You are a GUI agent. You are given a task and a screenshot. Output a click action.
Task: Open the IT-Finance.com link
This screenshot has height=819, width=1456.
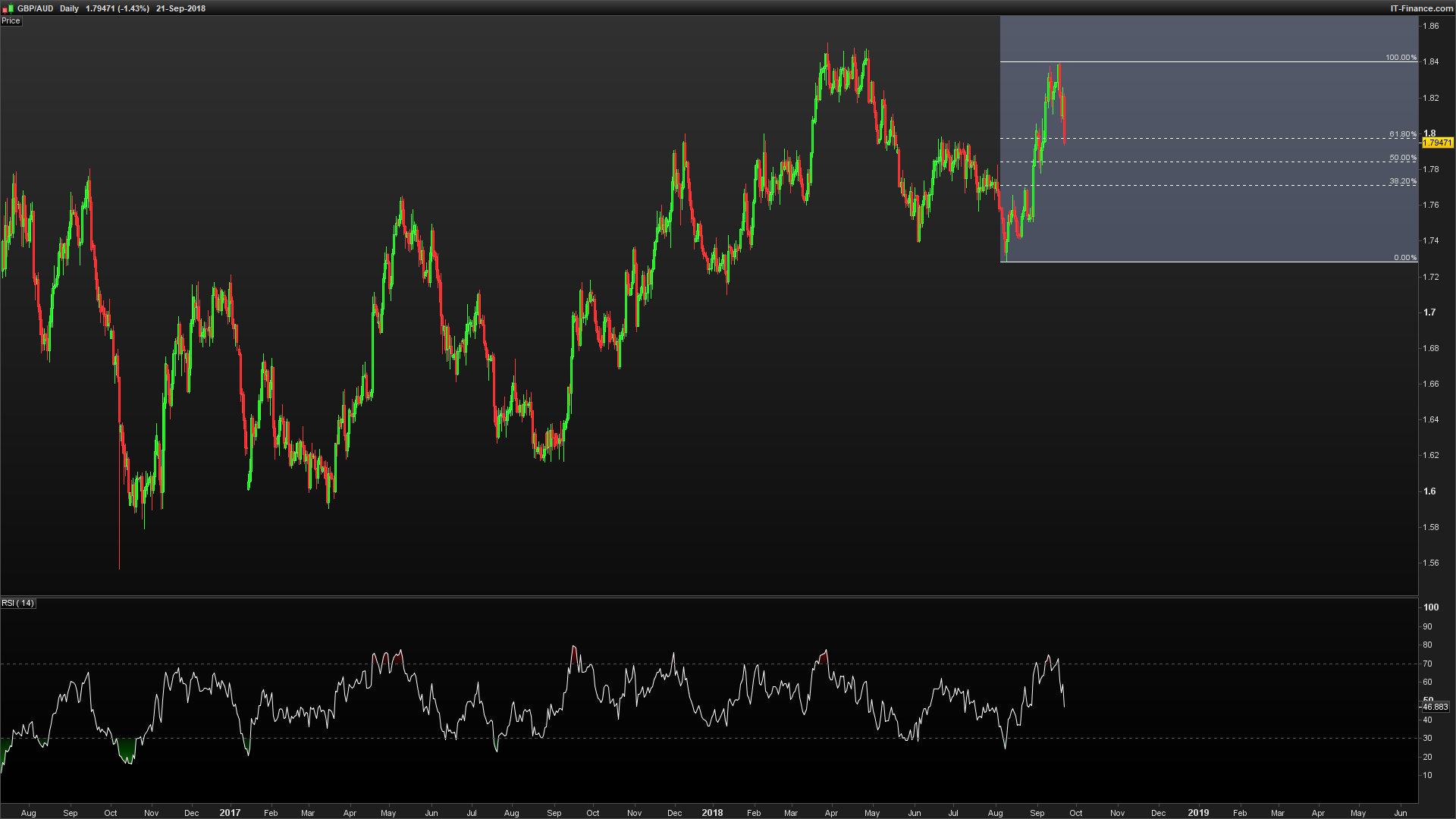1421,8
